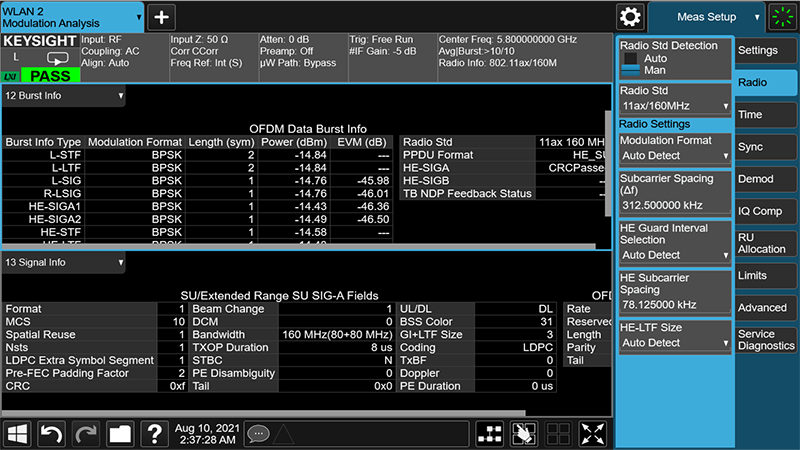The image size is (800, 450).
Task: Expand the Meas Setup menu dropdown
Action: pos(707,17)
